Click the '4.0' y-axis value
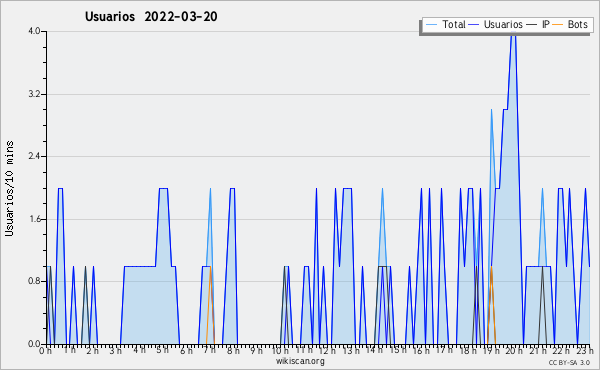Screen dimensions: 600x370 (x=34, y=31)
